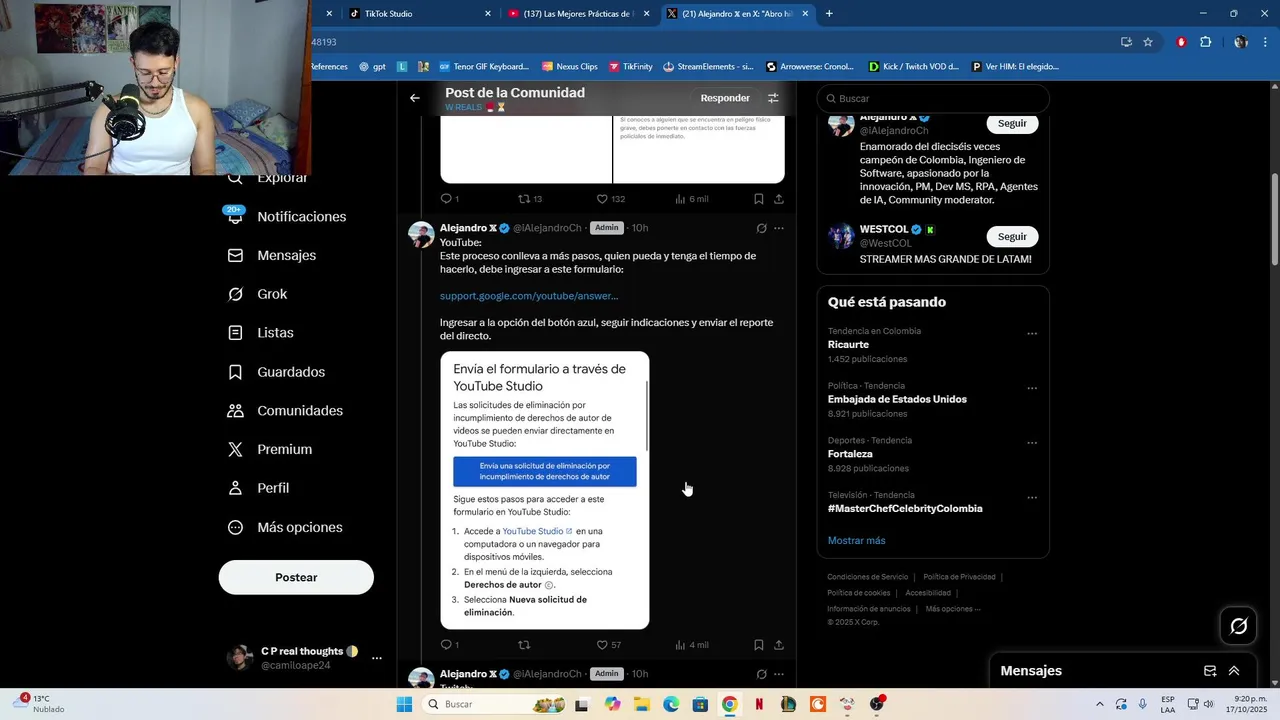View analytics of post with 6 mil views
This screenshot has width=1280, height=720.
(691, 199)
